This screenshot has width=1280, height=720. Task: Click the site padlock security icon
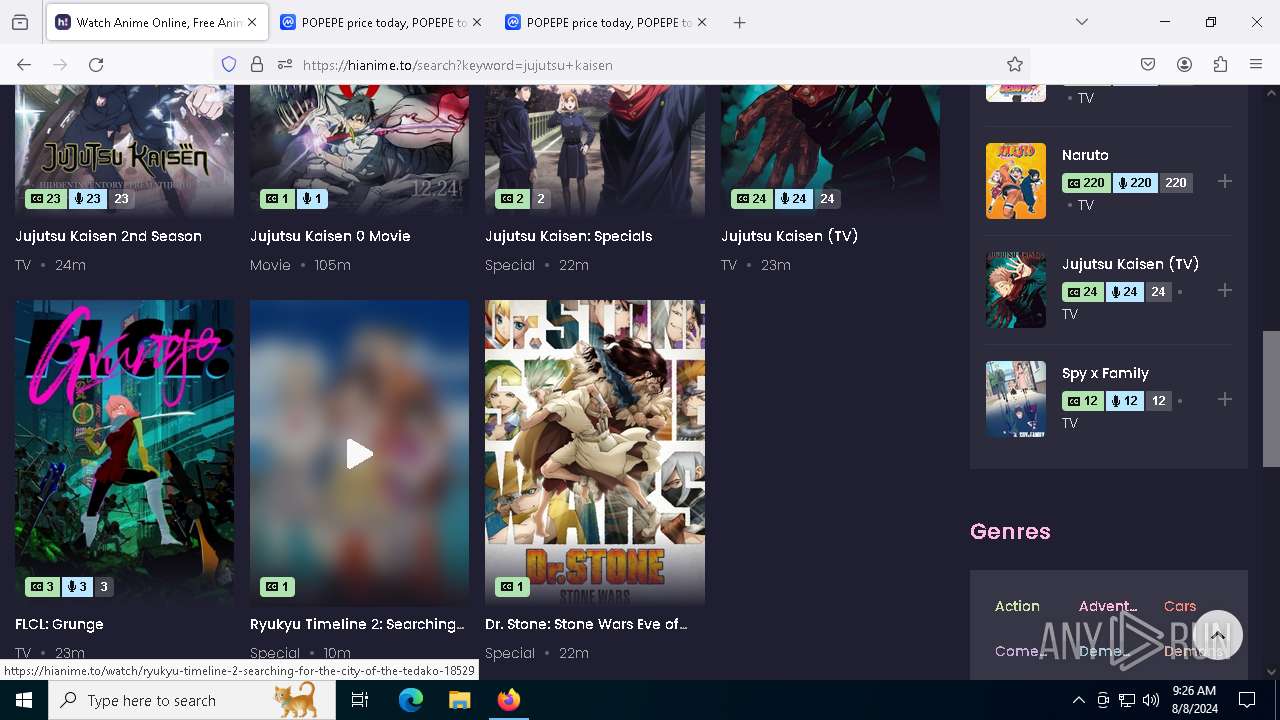(x=257, y=65)
